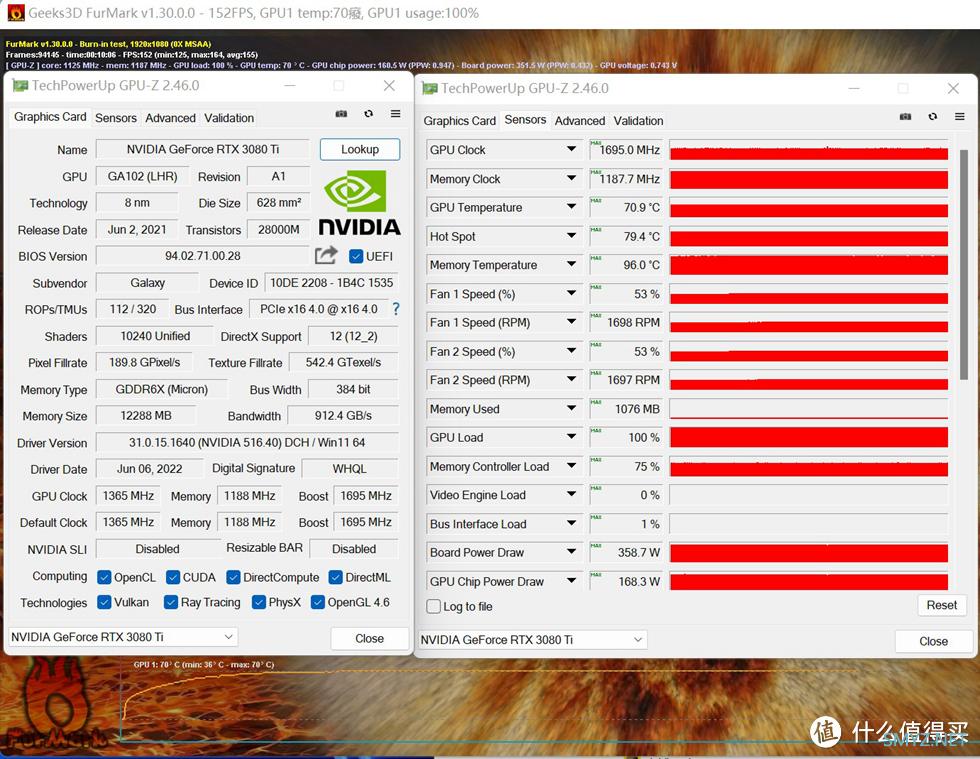
Task: Click the screenshot camera icon in Graphics Card window
Action: 341,114
